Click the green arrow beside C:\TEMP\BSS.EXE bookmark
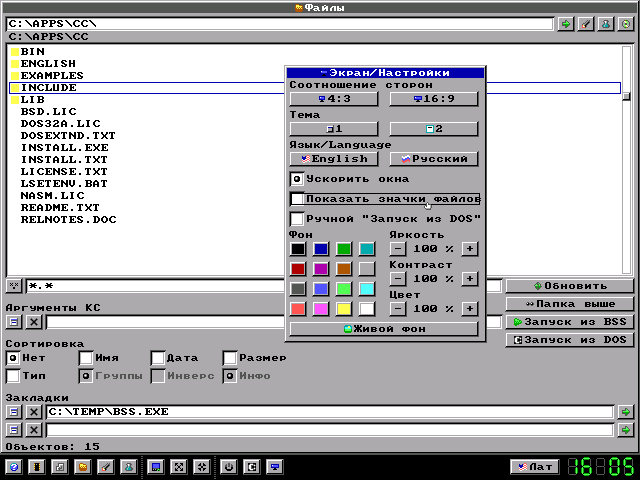640x480 pixels. tap(625, 411)
